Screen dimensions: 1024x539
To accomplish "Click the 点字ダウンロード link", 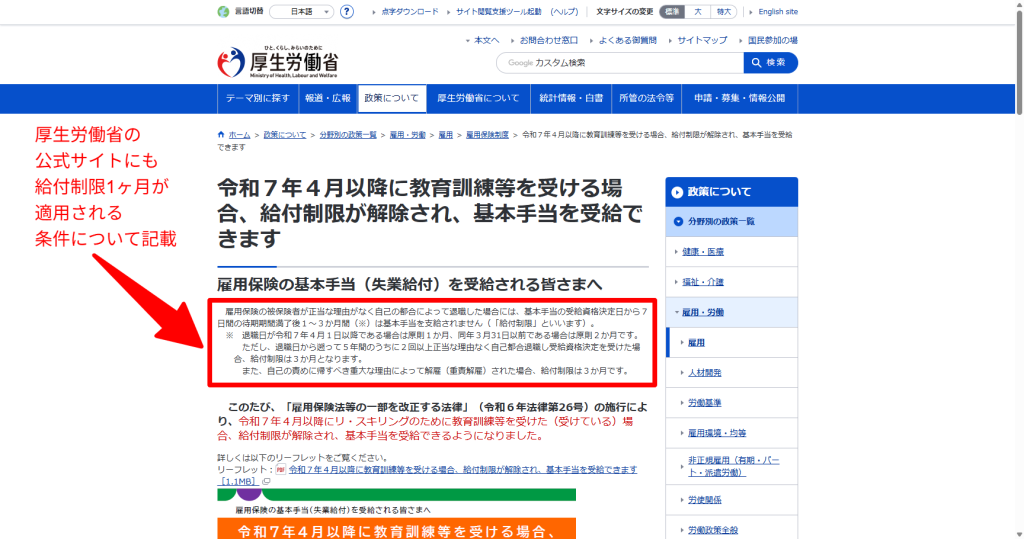I will (x=410, y=12).
